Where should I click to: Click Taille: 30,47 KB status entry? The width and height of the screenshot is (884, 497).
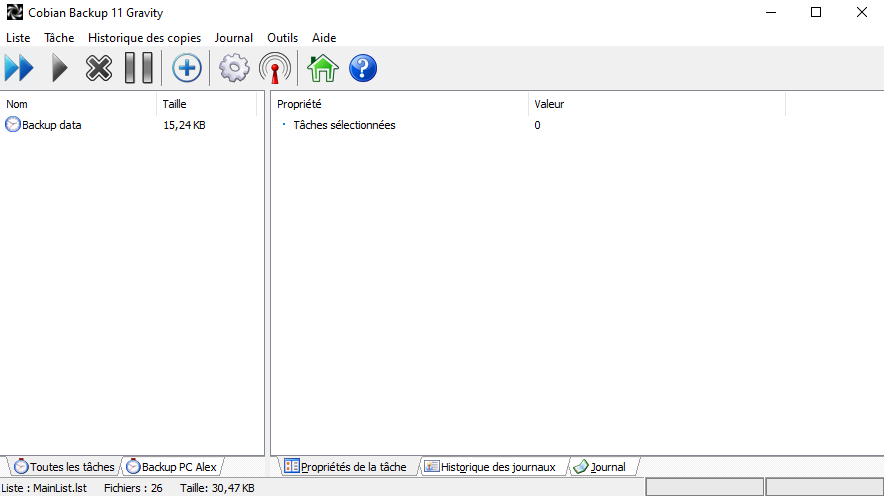(217, 488)
